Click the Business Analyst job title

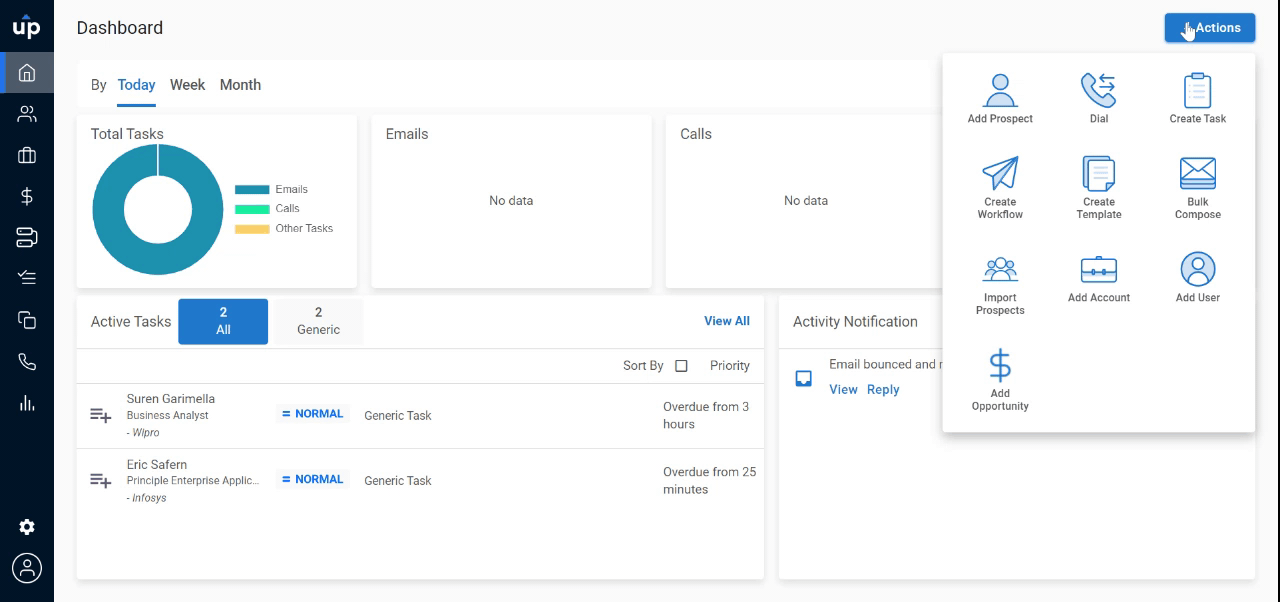tap(168, 416)
